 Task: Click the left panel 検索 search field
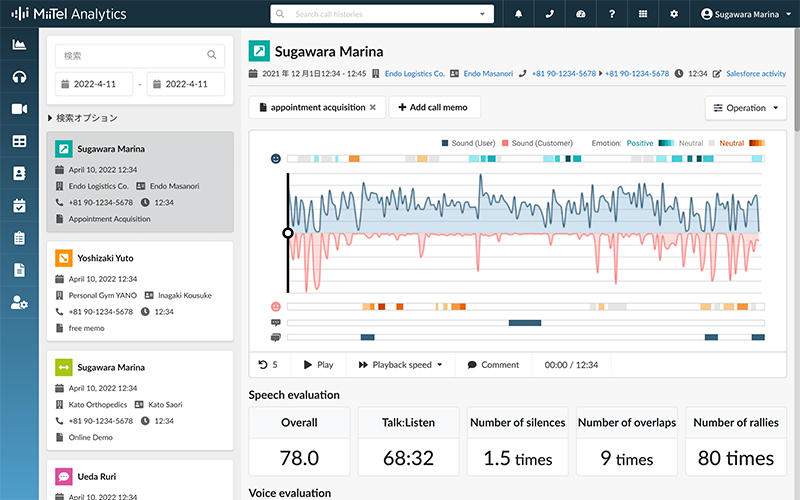tap(140, 55)
